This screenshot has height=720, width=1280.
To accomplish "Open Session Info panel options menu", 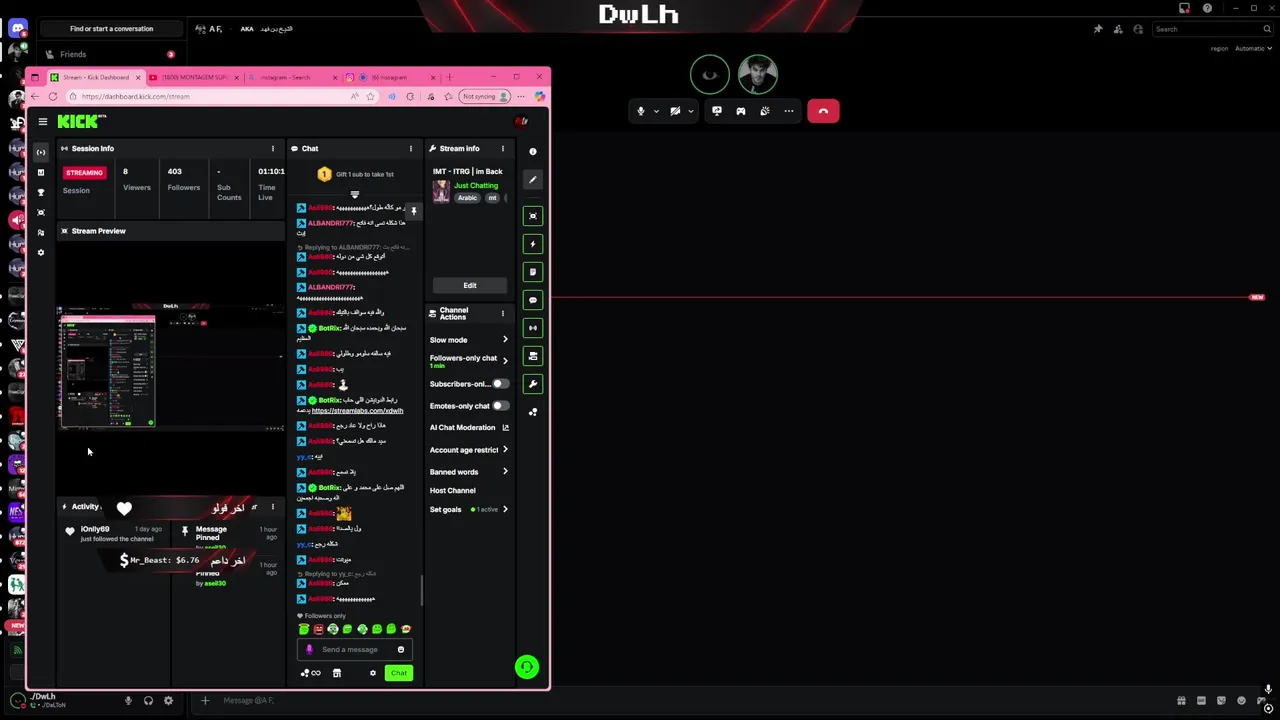I will coord(272,148).
